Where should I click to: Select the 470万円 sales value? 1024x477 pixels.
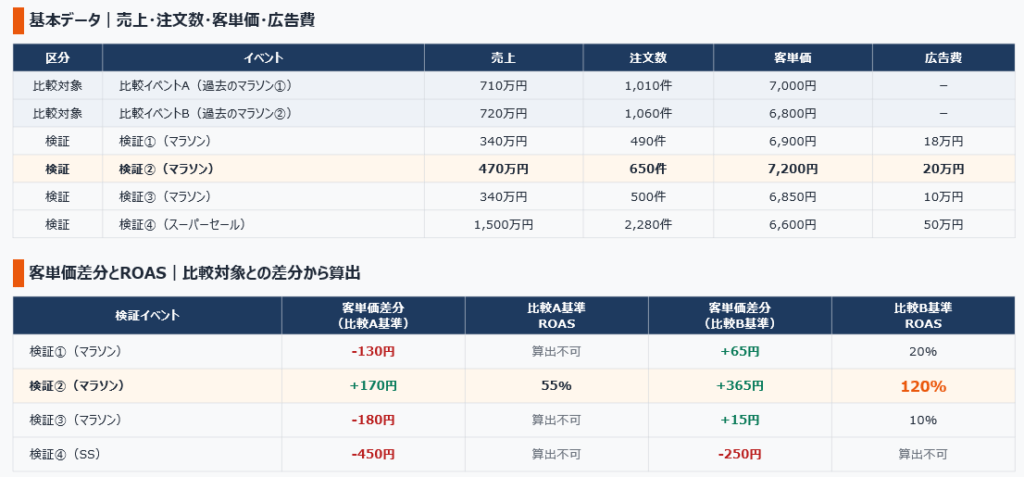(504, 169)
